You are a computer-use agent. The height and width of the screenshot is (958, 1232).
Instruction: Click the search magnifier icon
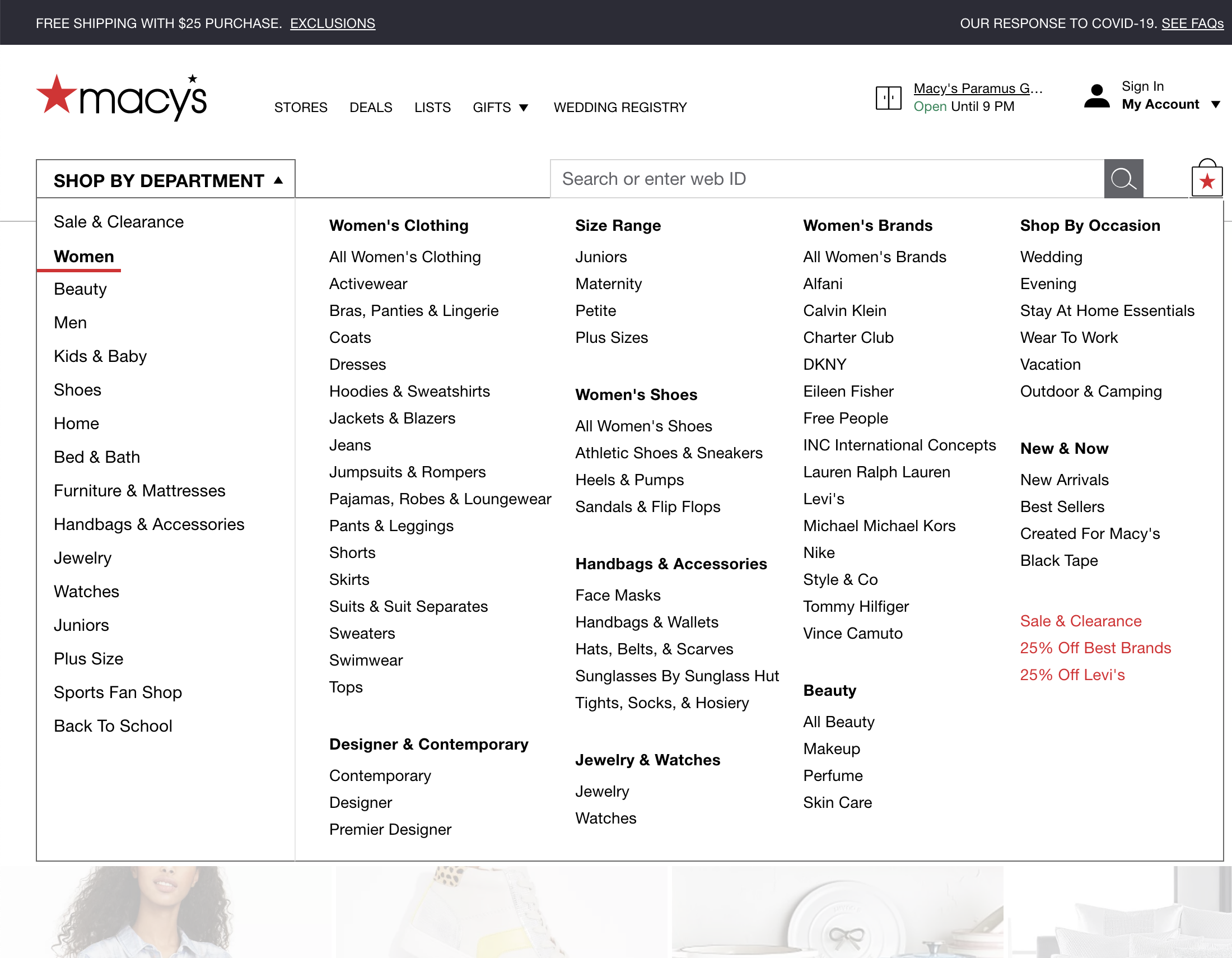[1123, 179]
